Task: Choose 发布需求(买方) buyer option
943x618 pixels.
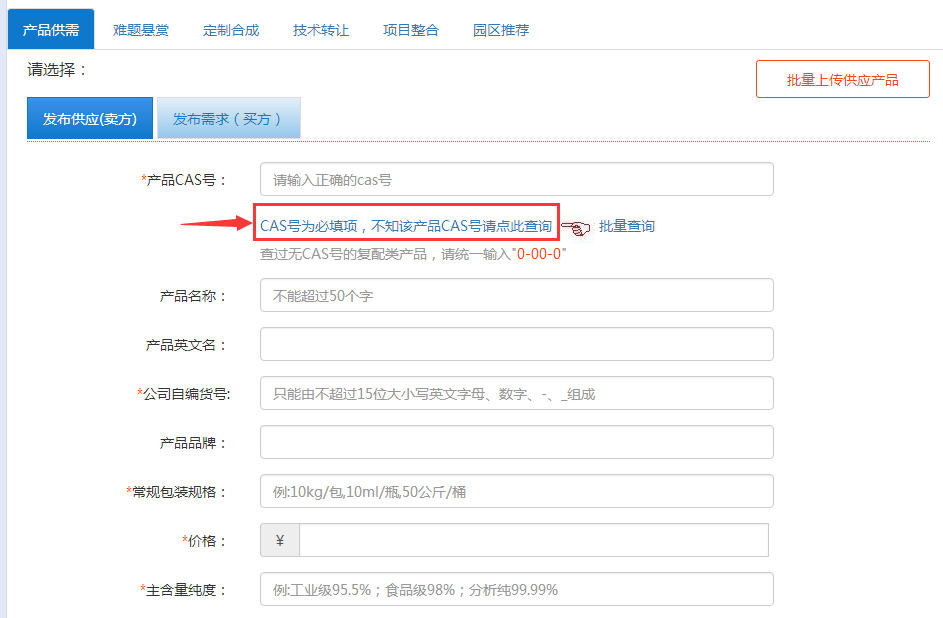Action: (x=228, y=118)
